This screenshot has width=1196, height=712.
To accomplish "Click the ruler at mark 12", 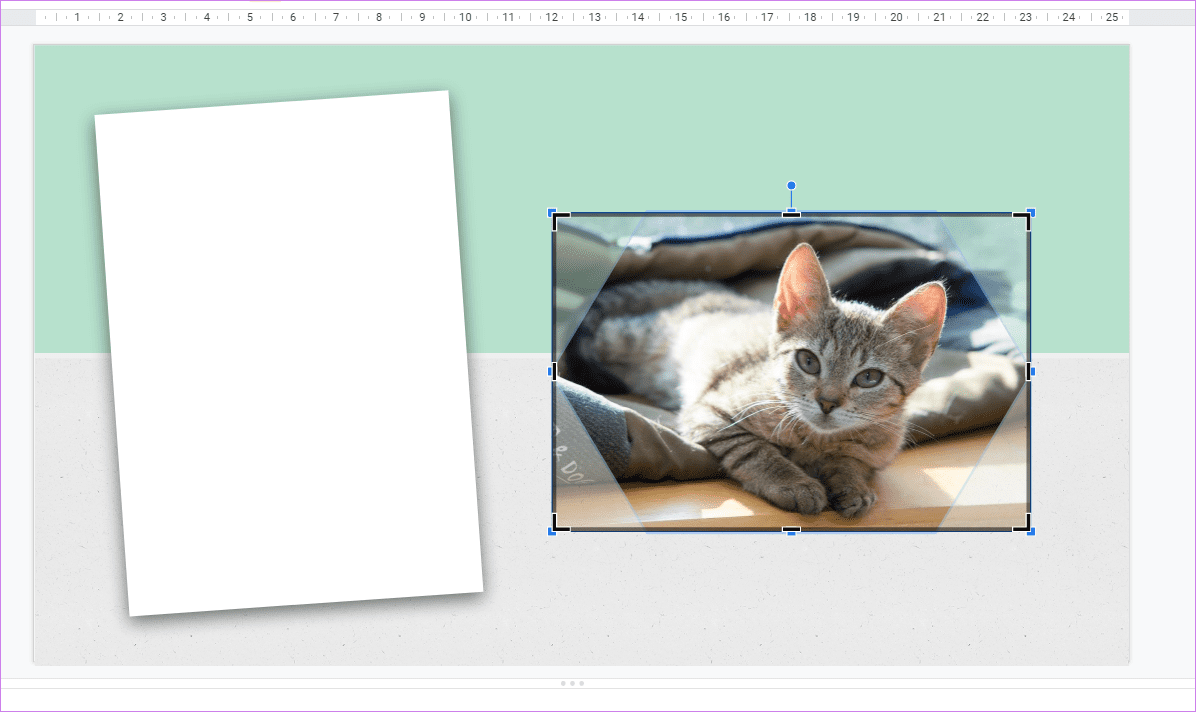I will 552,17.
